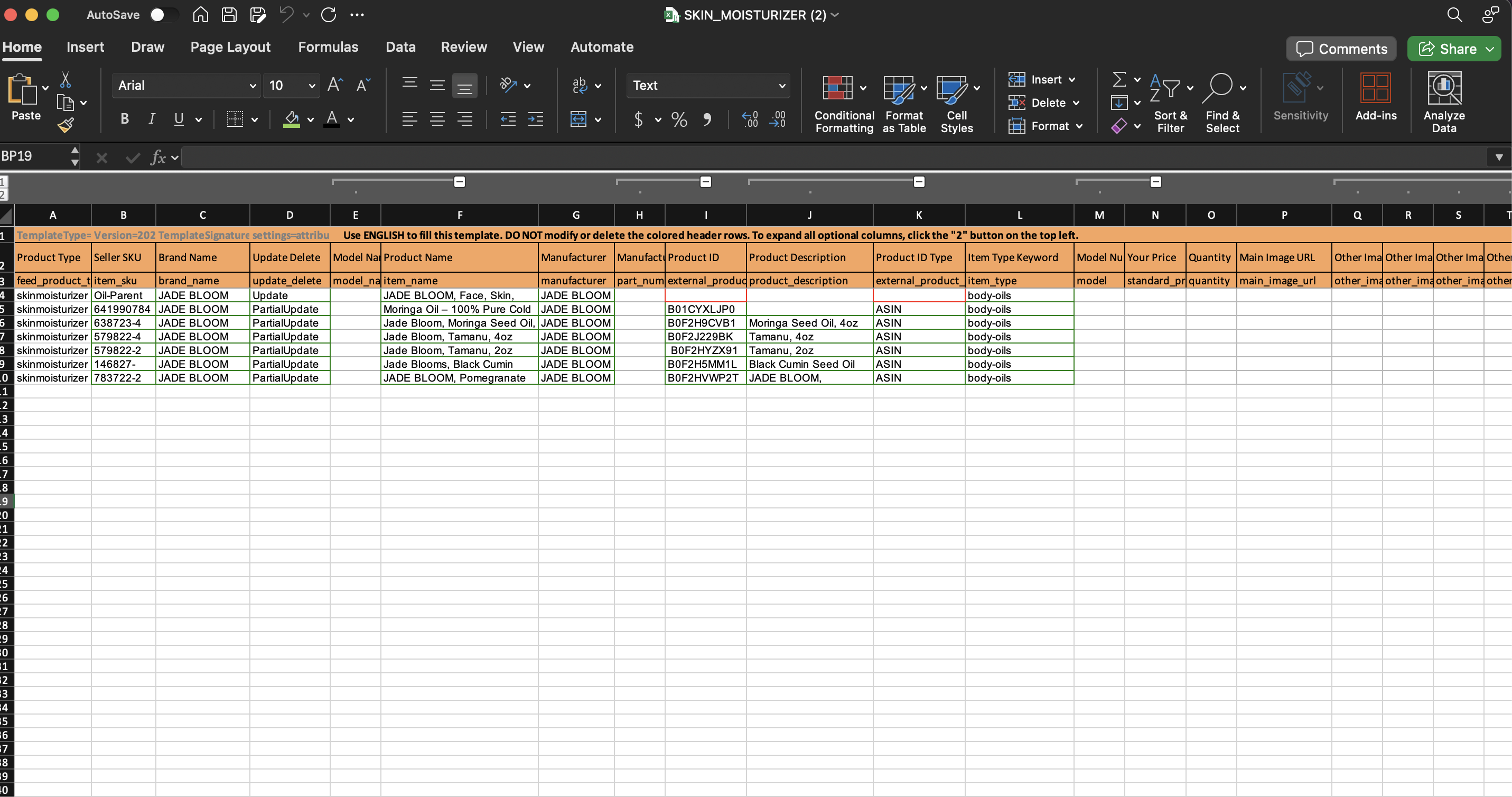
Task: Toggle Underline formatting
Action: pyautogui.click(x=179, y=119)
